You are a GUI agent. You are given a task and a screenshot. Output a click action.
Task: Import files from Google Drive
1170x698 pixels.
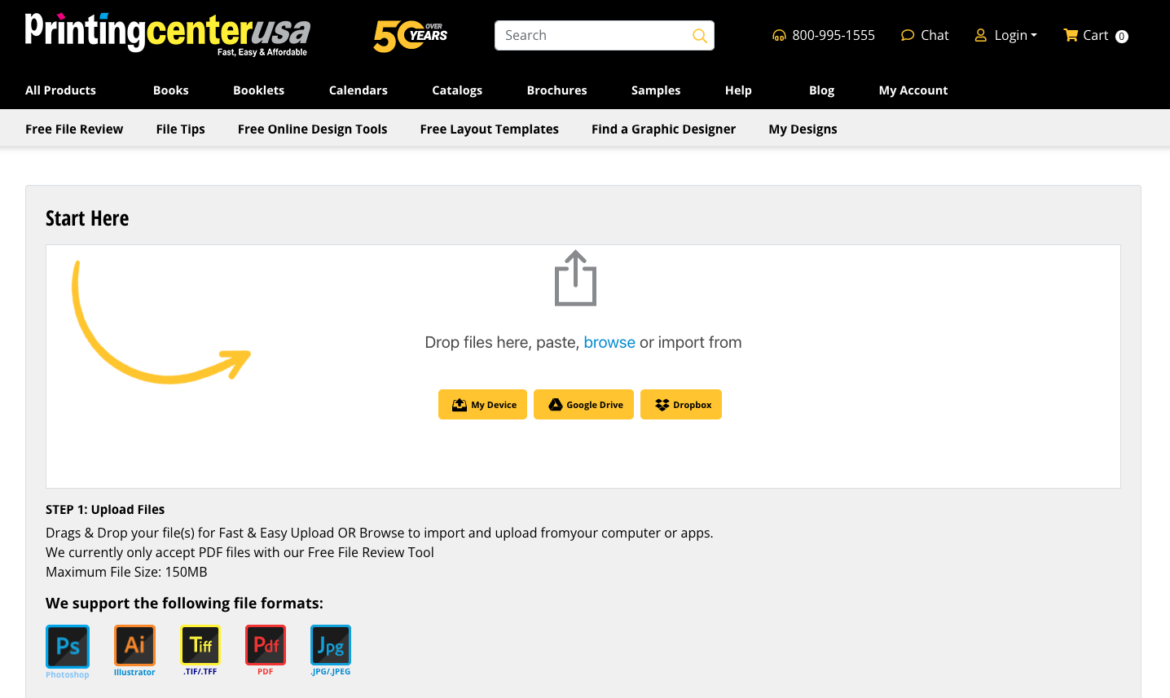[x=584, y=405]
